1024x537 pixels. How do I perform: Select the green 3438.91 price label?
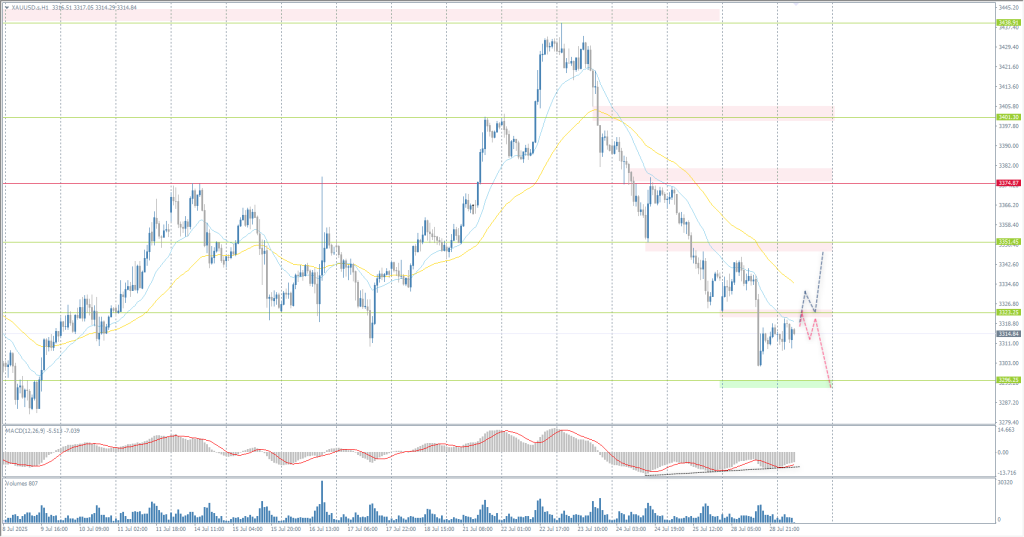coord(1008,22)
